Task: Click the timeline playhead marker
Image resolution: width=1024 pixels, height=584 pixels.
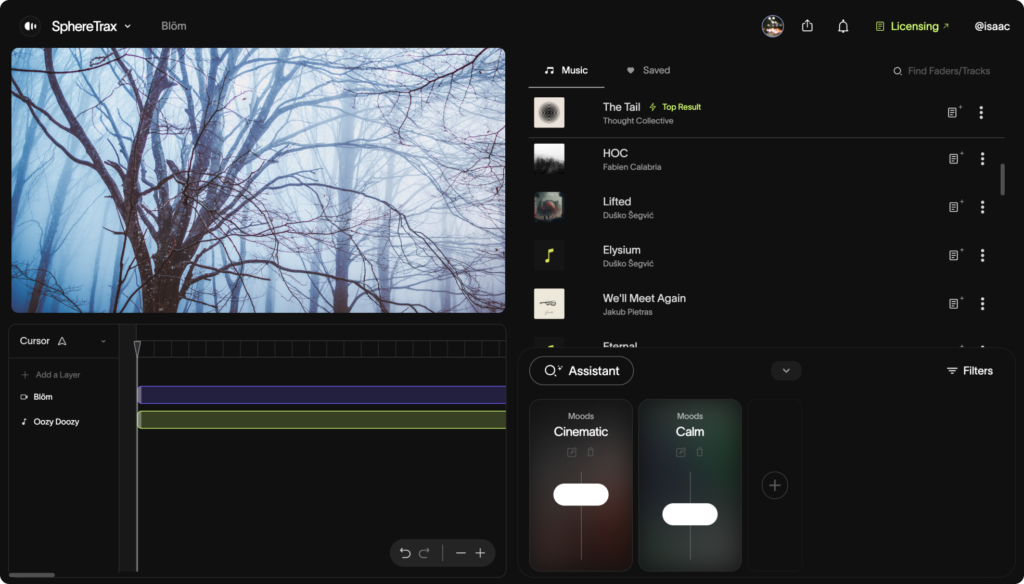Action: pos(137,348)
